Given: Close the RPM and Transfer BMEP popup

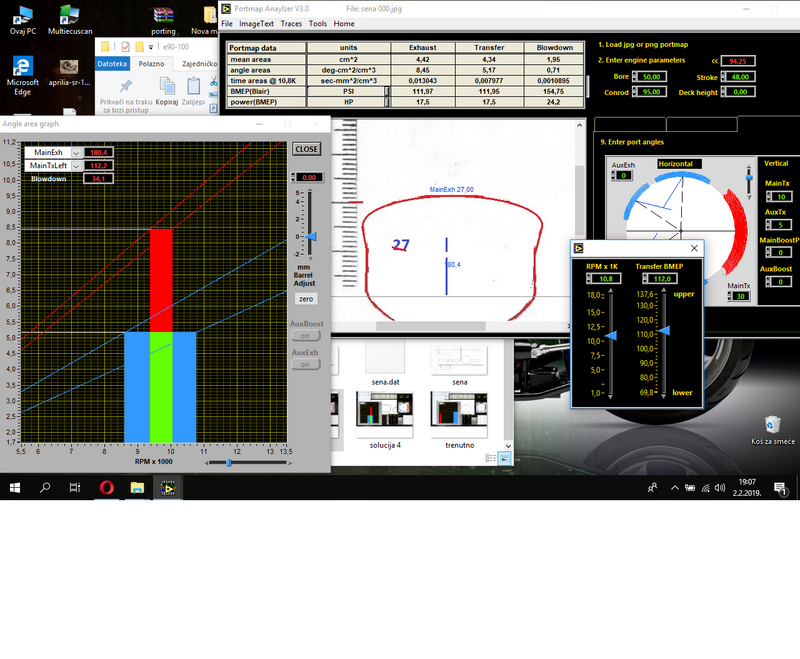Looking at the screenshot, I should (x=694, y=248).
